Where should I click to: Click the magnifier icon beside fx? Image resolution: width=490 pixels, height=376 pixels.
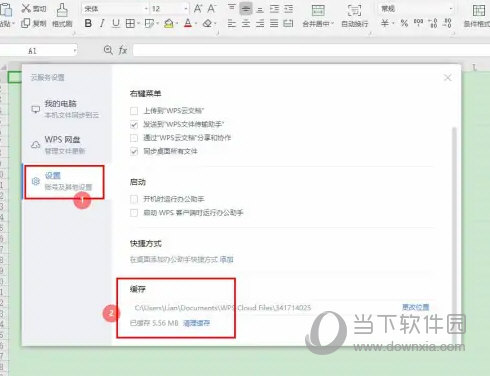tap(108, 50)
